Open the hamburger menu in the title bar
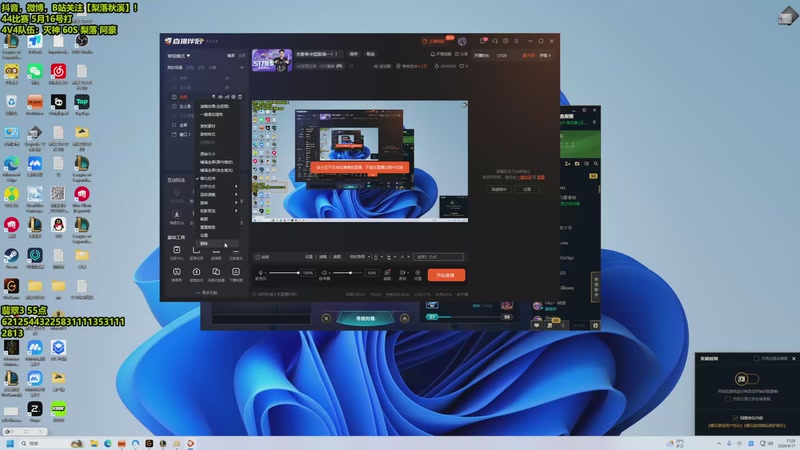Image resolution: width=800 pixels, height=450 pixels. [516, 41]
